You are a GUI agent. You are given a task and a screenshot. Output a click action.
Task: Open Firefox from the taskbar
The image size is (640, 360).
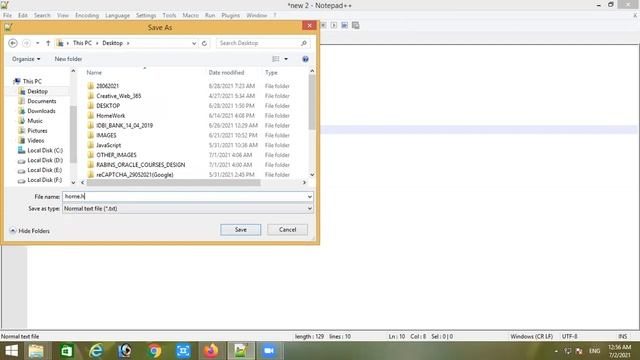click(x=211, y=351)
